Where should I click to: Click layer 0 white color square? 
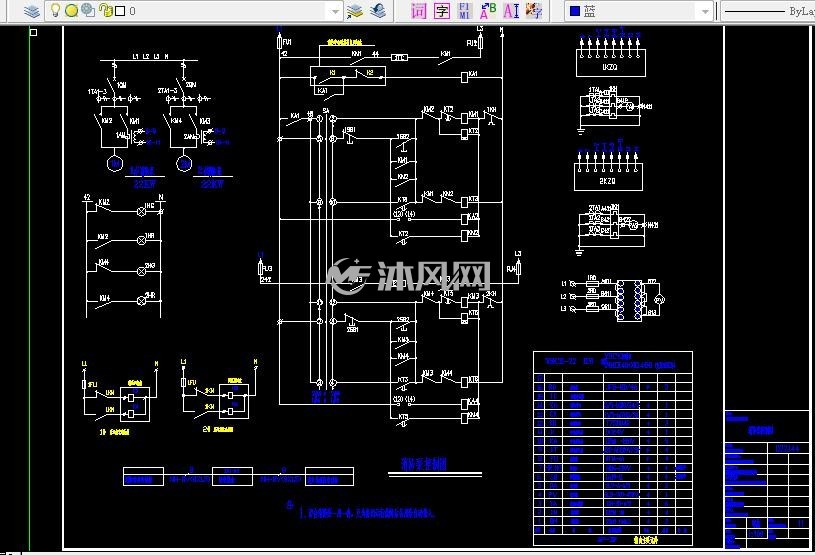point(120,11)
